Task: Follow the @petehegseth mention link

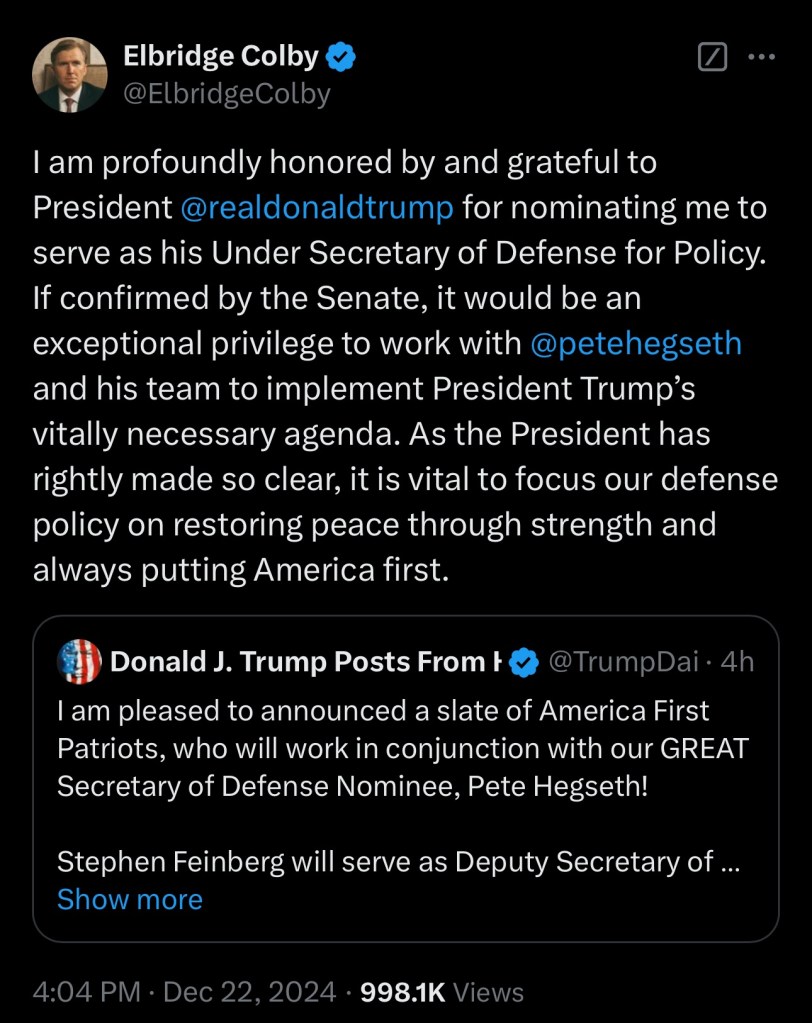Action: point(636,344)
